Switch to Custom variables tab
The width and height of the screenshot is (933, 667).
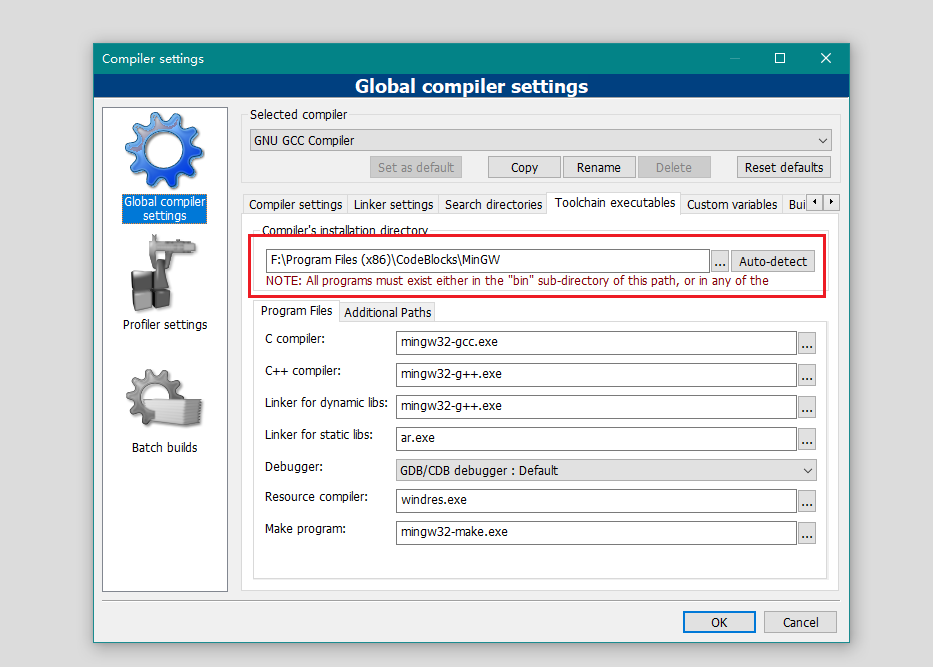(732, 204)
